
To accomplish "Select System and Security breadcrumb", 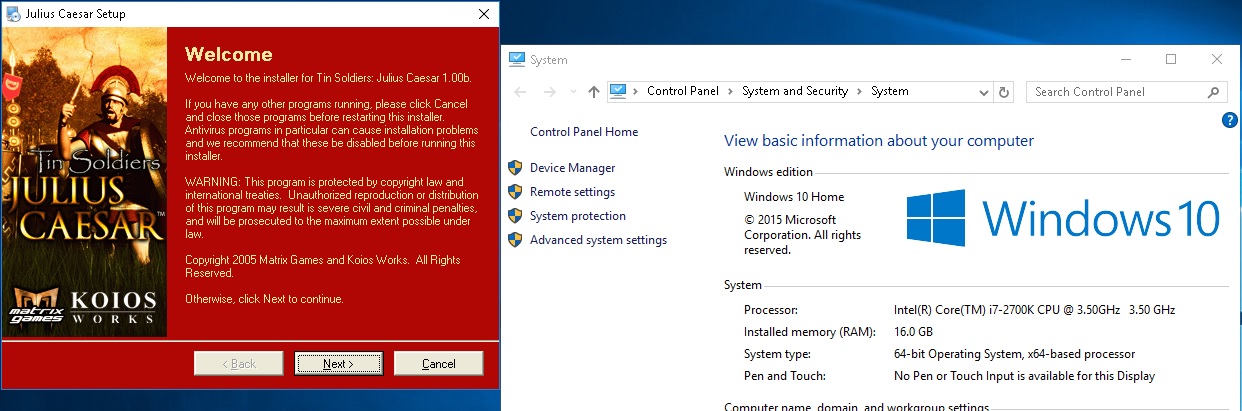I will pos(795,91).
